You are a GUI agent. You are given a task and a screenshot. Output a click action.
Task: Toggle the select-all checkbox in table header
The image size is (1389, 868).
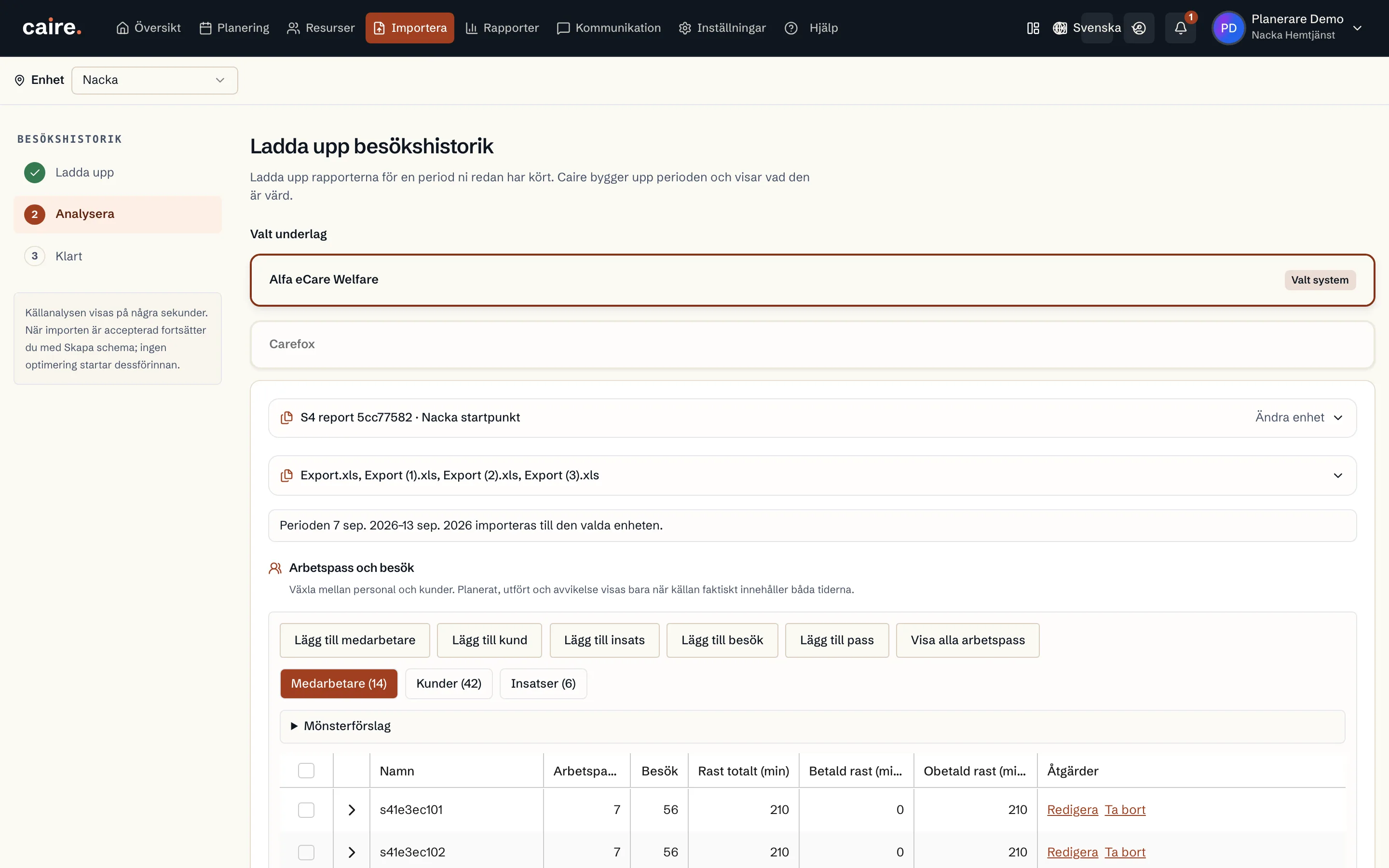point(306,771)
